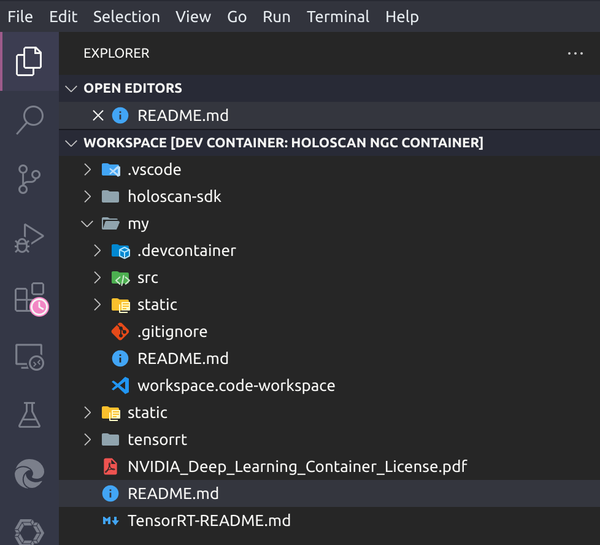Open the Run menu
600x545 pixels.
pyautogui.click(x=277, y=17)
